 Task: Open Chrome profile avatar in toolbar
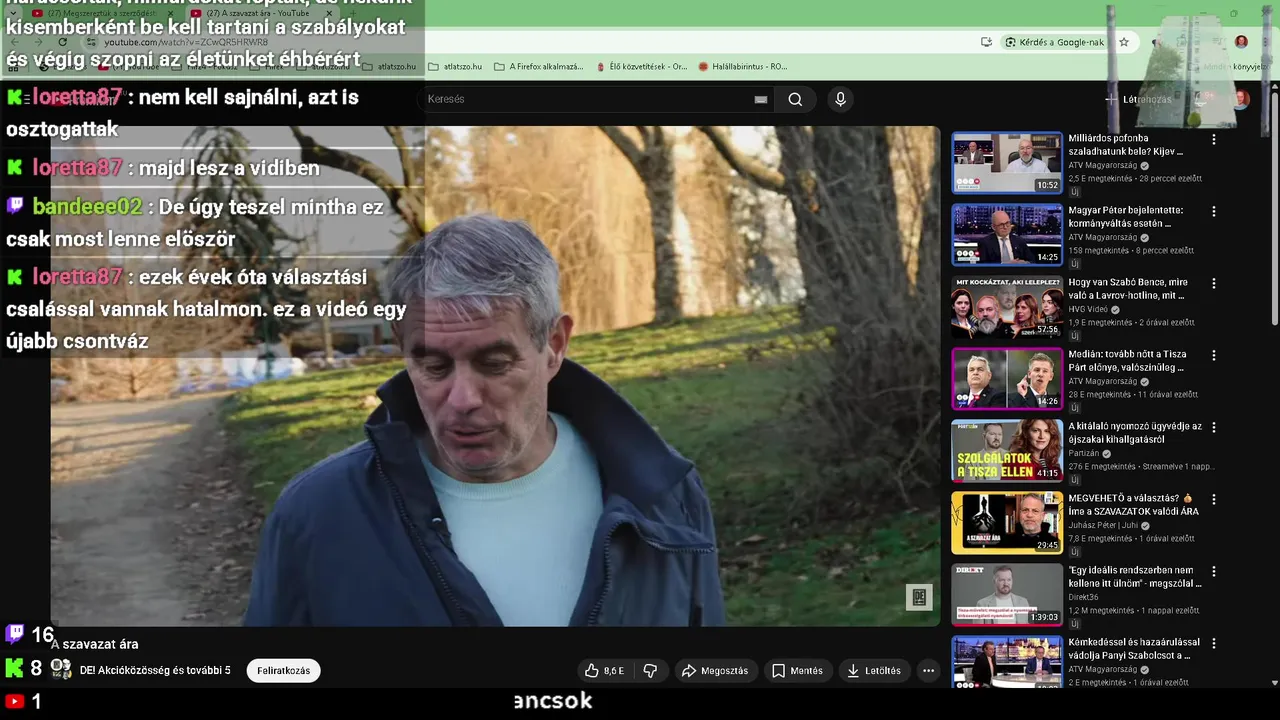1241,42
